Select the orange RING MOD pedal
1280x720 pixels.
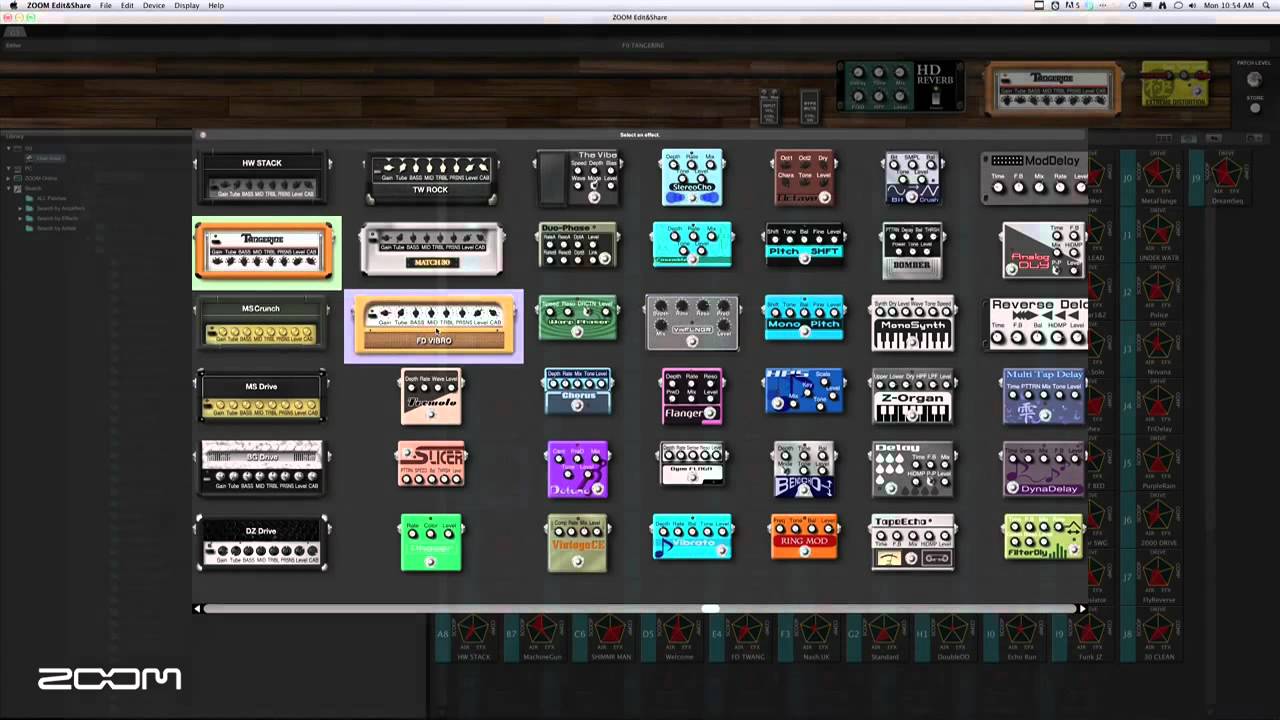pos(804,537)
